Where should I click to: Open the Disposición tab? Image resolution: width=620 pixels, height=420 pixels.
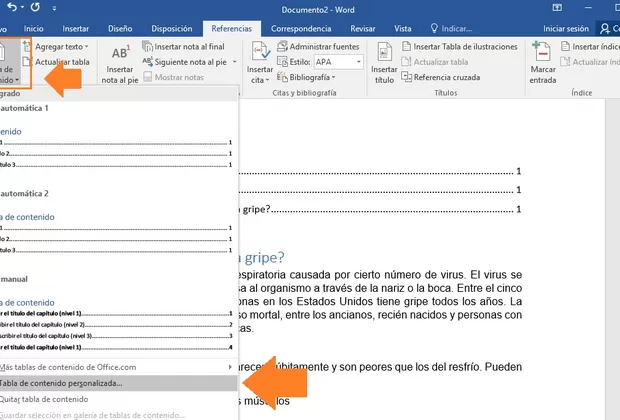172,28
